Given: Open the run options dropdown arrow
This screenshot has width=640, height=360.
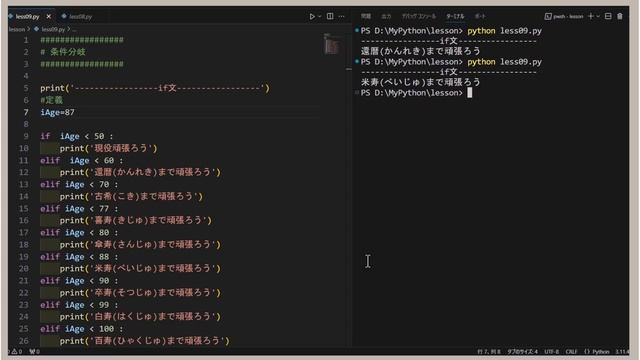Looking at the screenshot, I should (x=320, y=16).
